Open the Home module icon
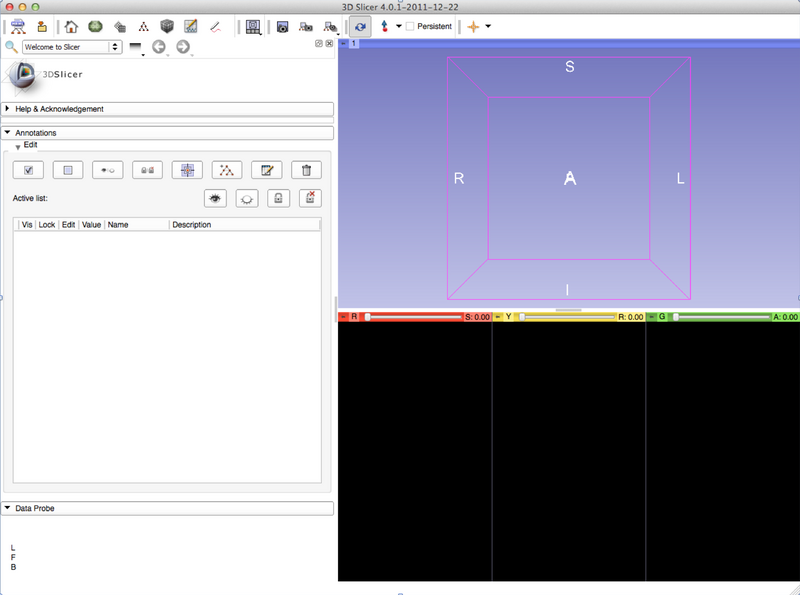The height and width of the screenshot is (595, 800). pos(71,26)
